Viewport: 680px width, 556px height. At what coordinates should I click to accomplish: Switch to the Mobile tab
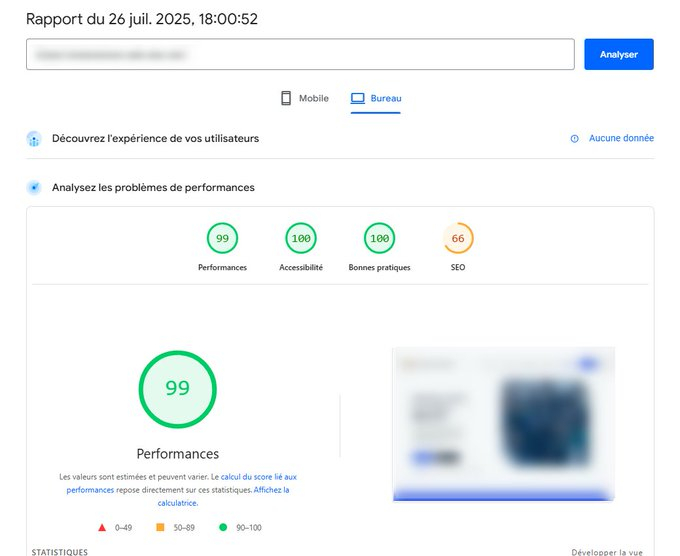[x=304, y=98]
